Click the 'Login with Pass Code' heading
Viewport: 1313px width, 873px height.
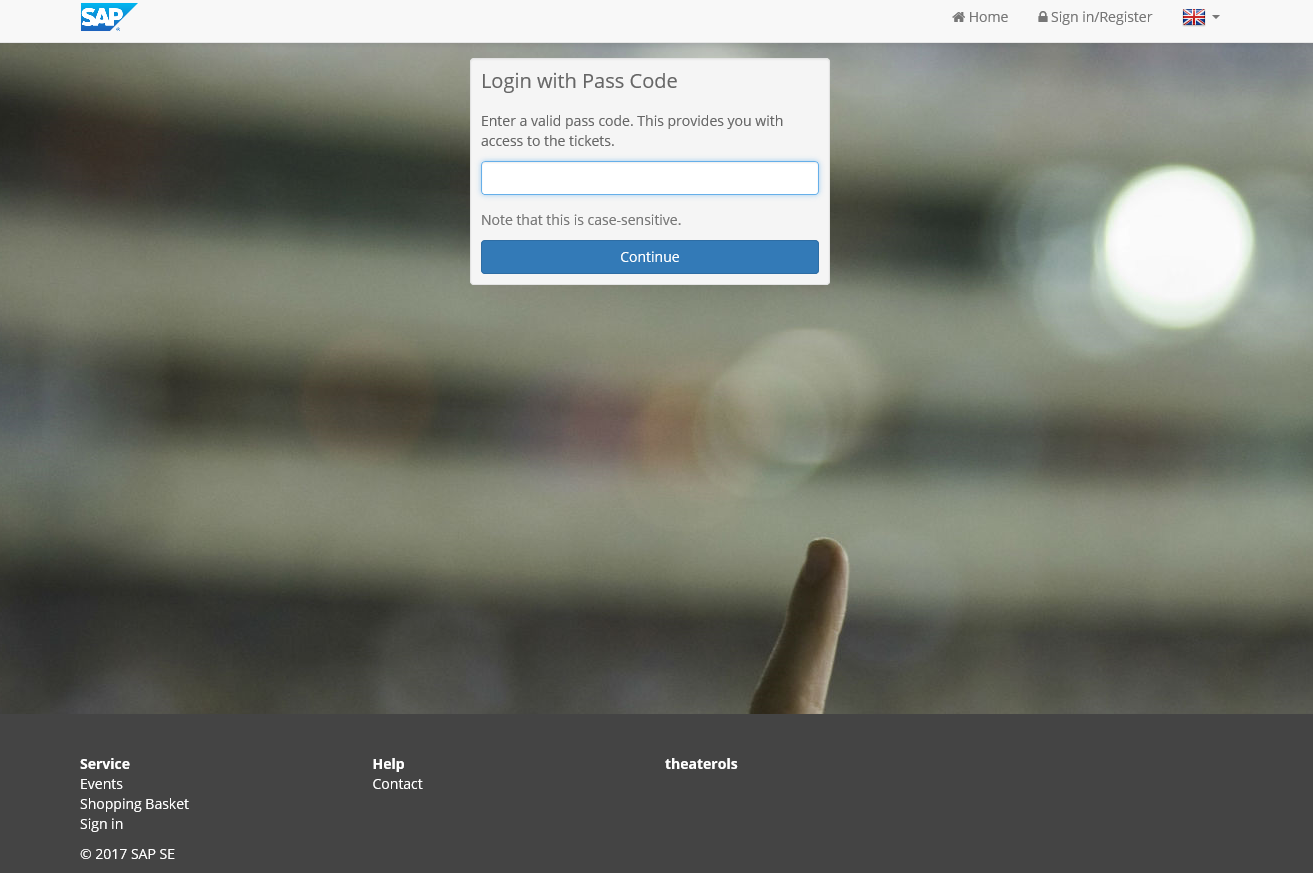[579, 81]
